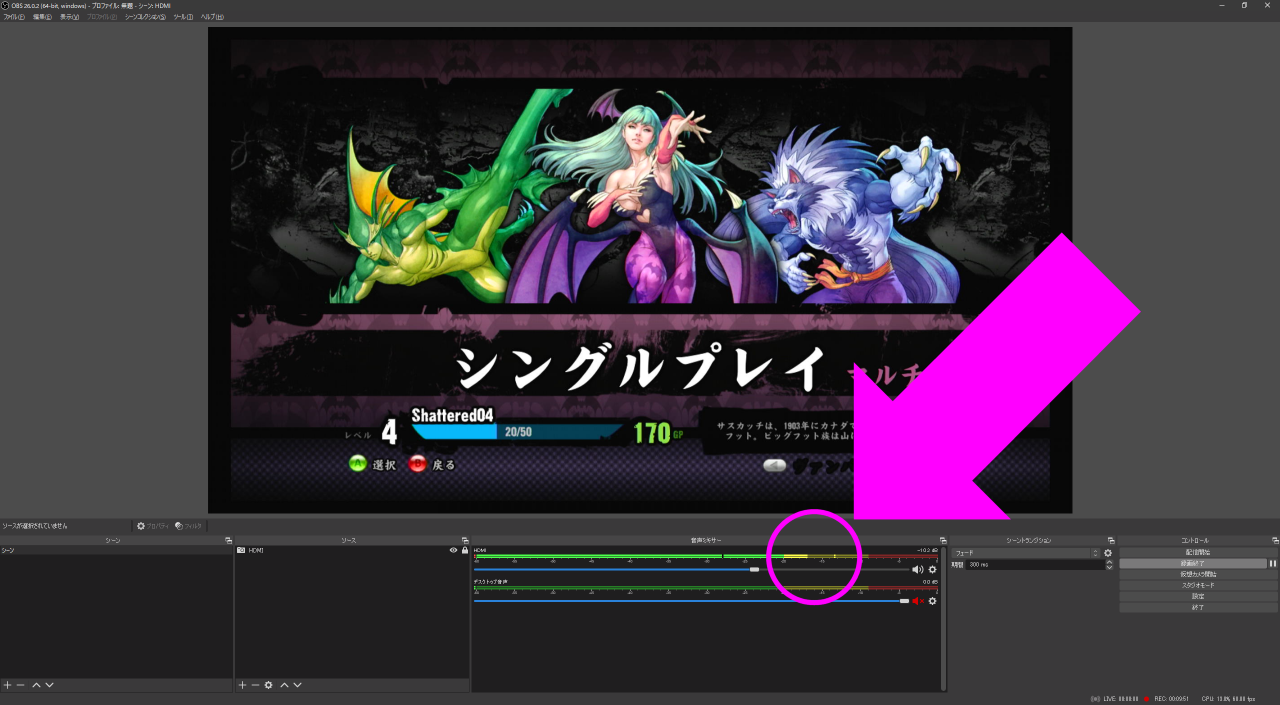
Task: Pop out the シーン dock panel
Action: (x=228, y=540)
